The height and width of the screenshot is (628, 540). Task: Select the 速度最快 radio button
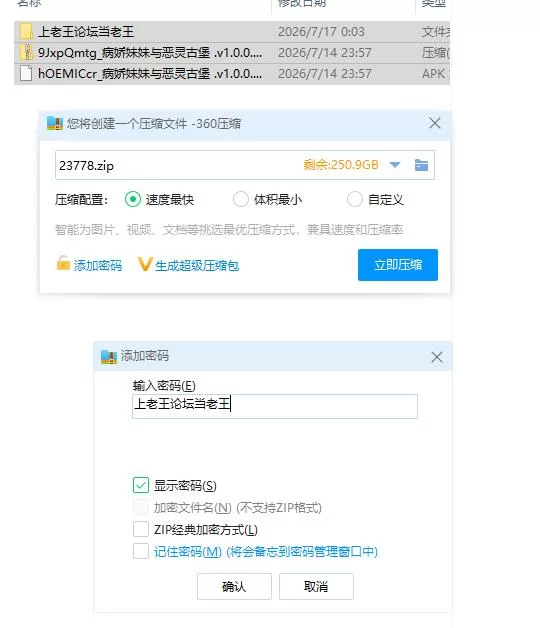133,199
